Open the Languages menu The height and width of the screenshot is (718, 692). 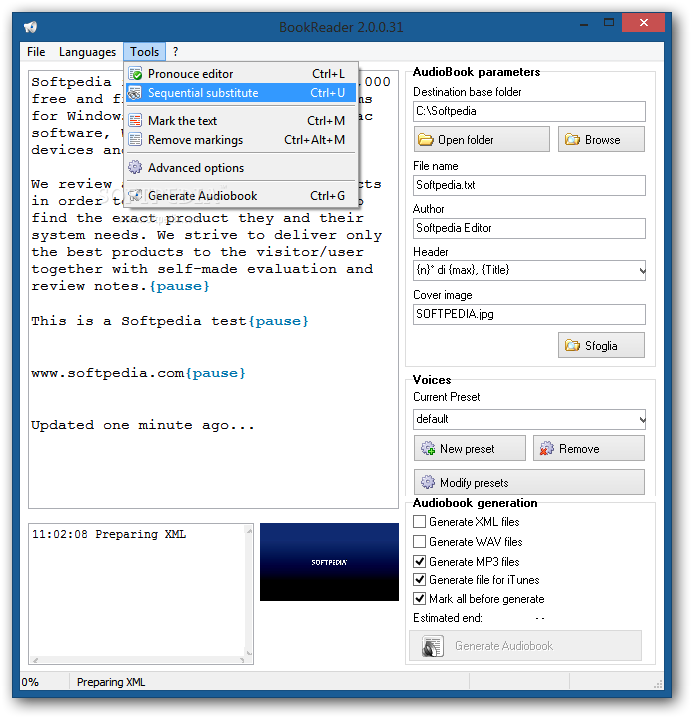[87, 52]
